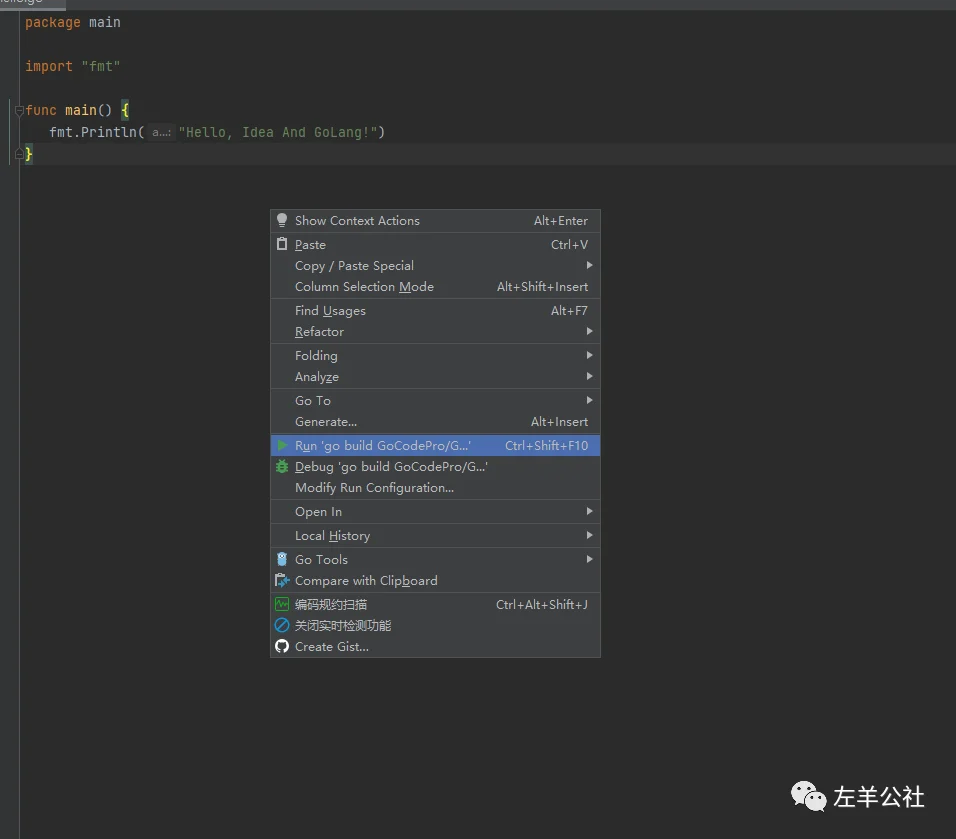Click the 关闭实时检测功能 blue circle icon
956x839 pixels.
(x=282, y=625)
